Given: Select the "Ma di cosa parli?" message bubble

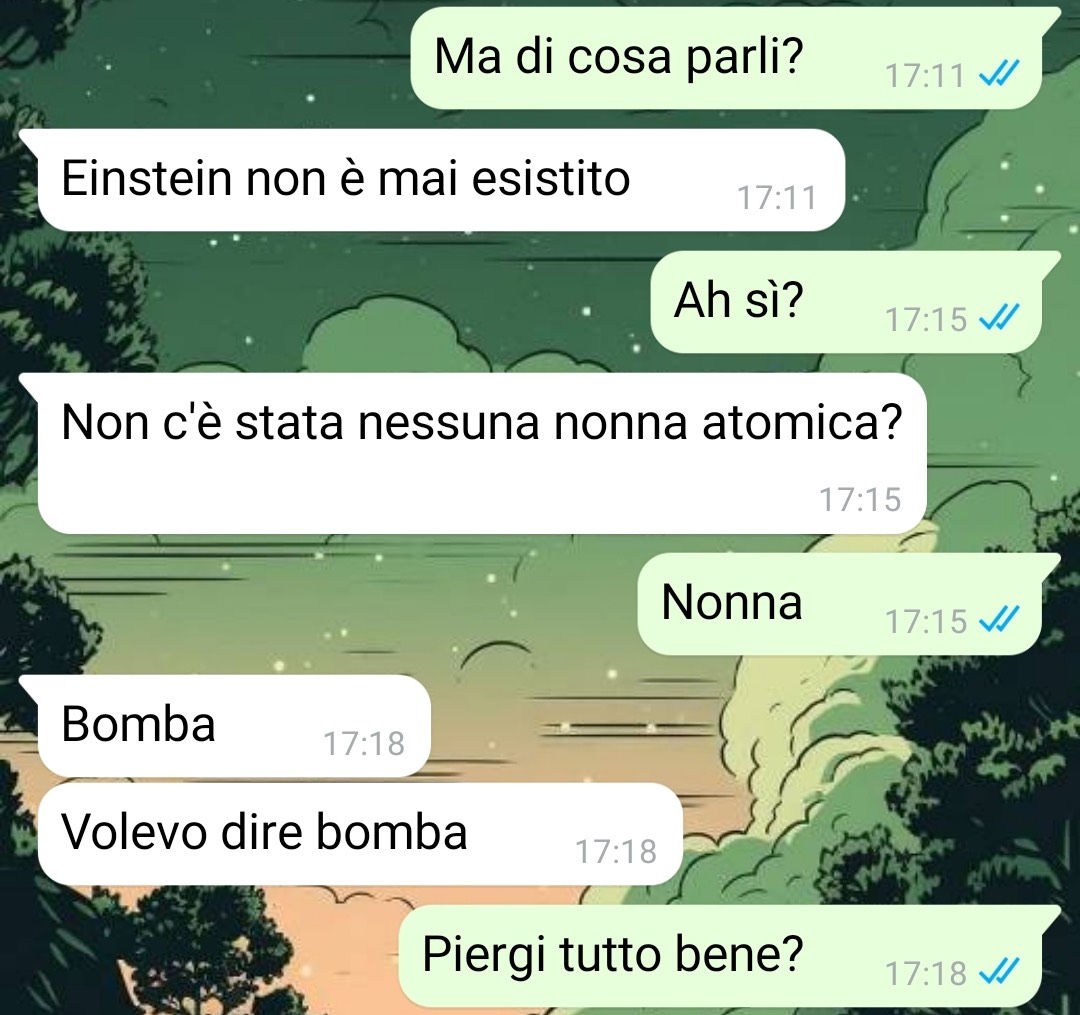Looking at the screenshot, I should pos(727,58).
